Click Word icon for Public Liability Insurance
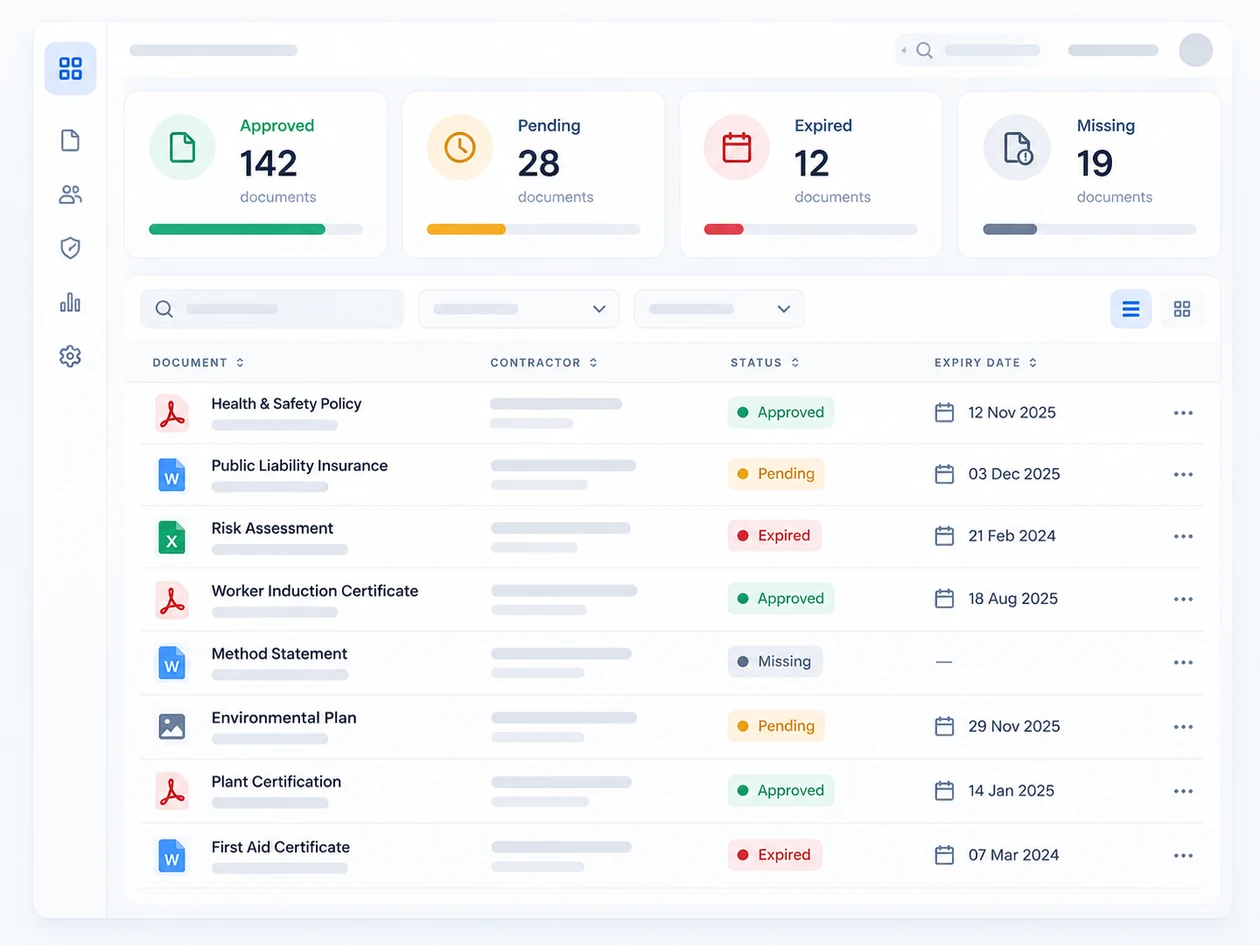 click(x=172, y=475)
